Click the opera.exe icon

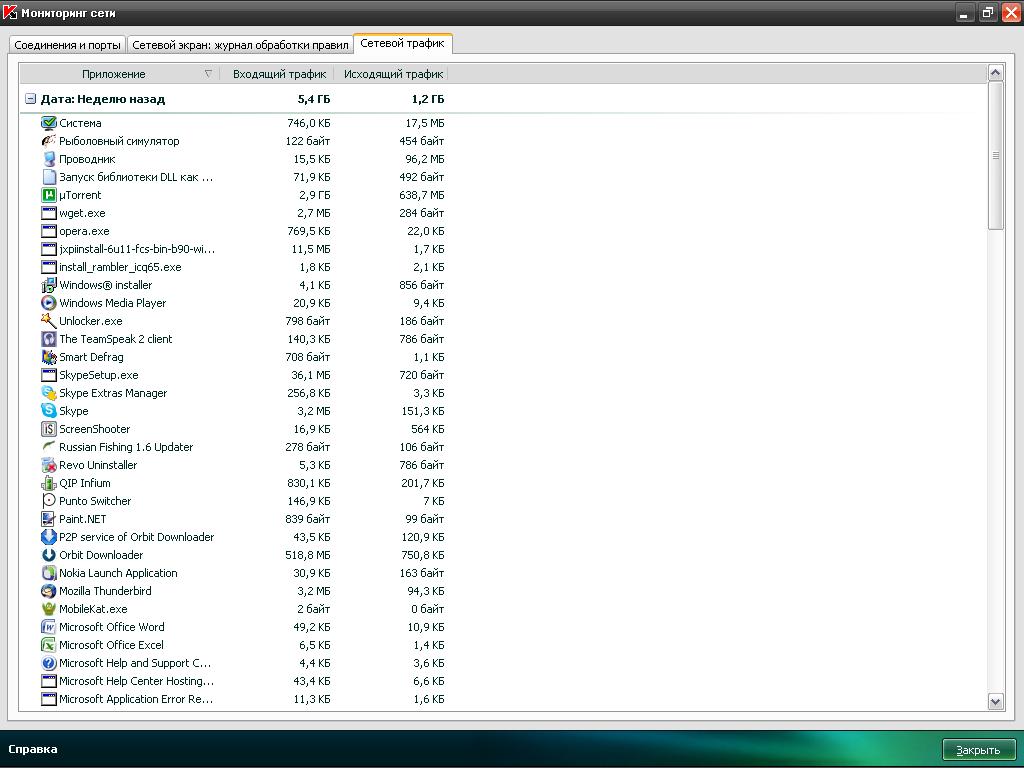tap(48, 231)
